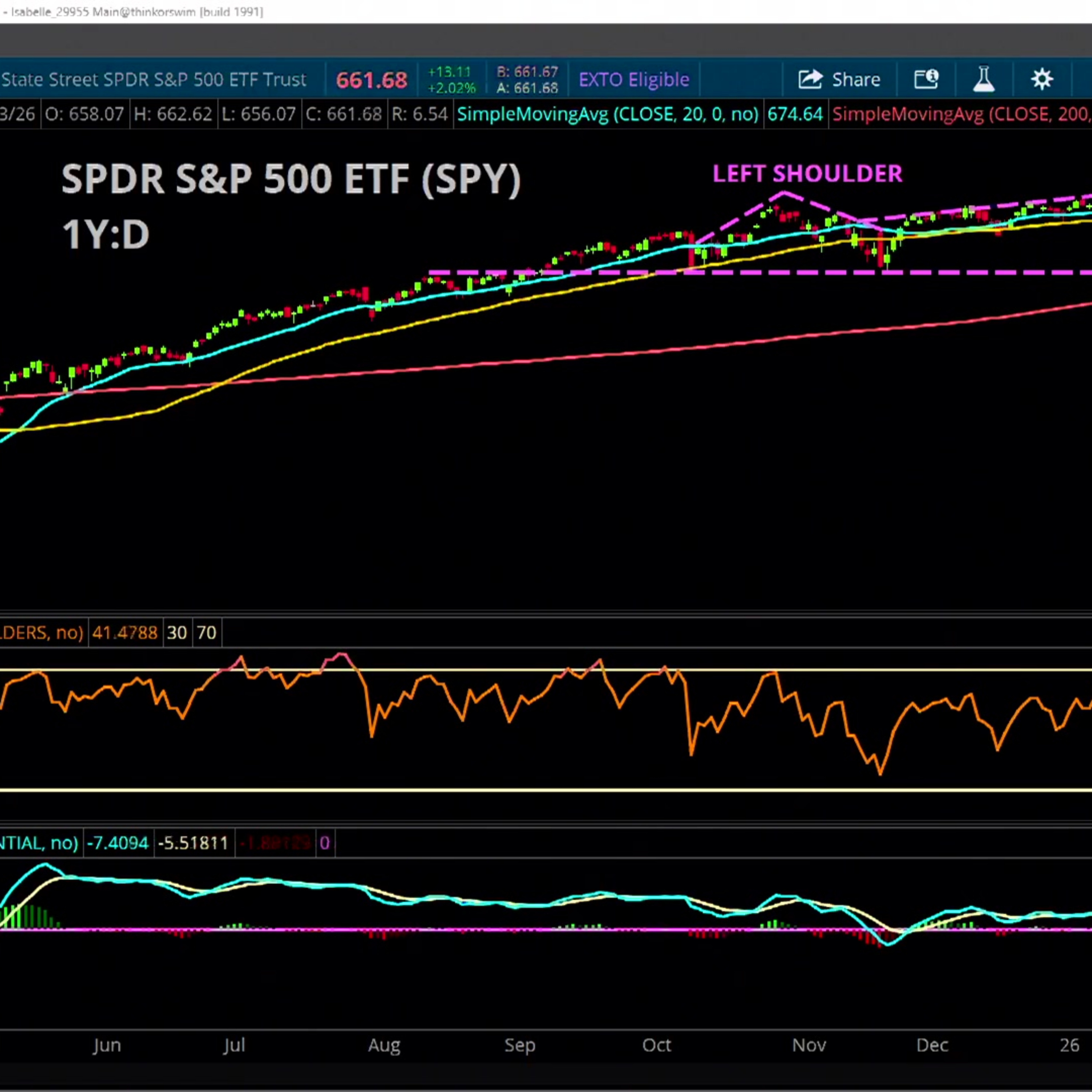Screen dimensions: 1092x1092
Task: Click the last price 661.68
Action: pyautogui.click(x=371, y=80)
